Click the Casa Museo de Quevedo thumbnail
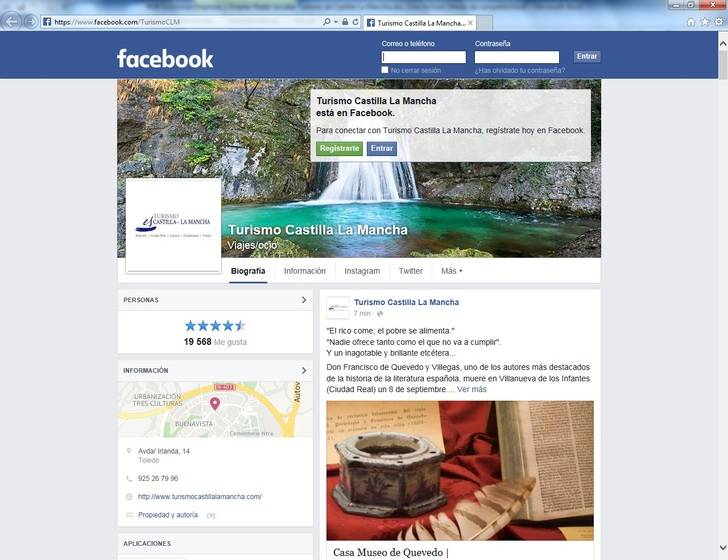This screenshot has width=728, height=560. click(x=460, y=470)
